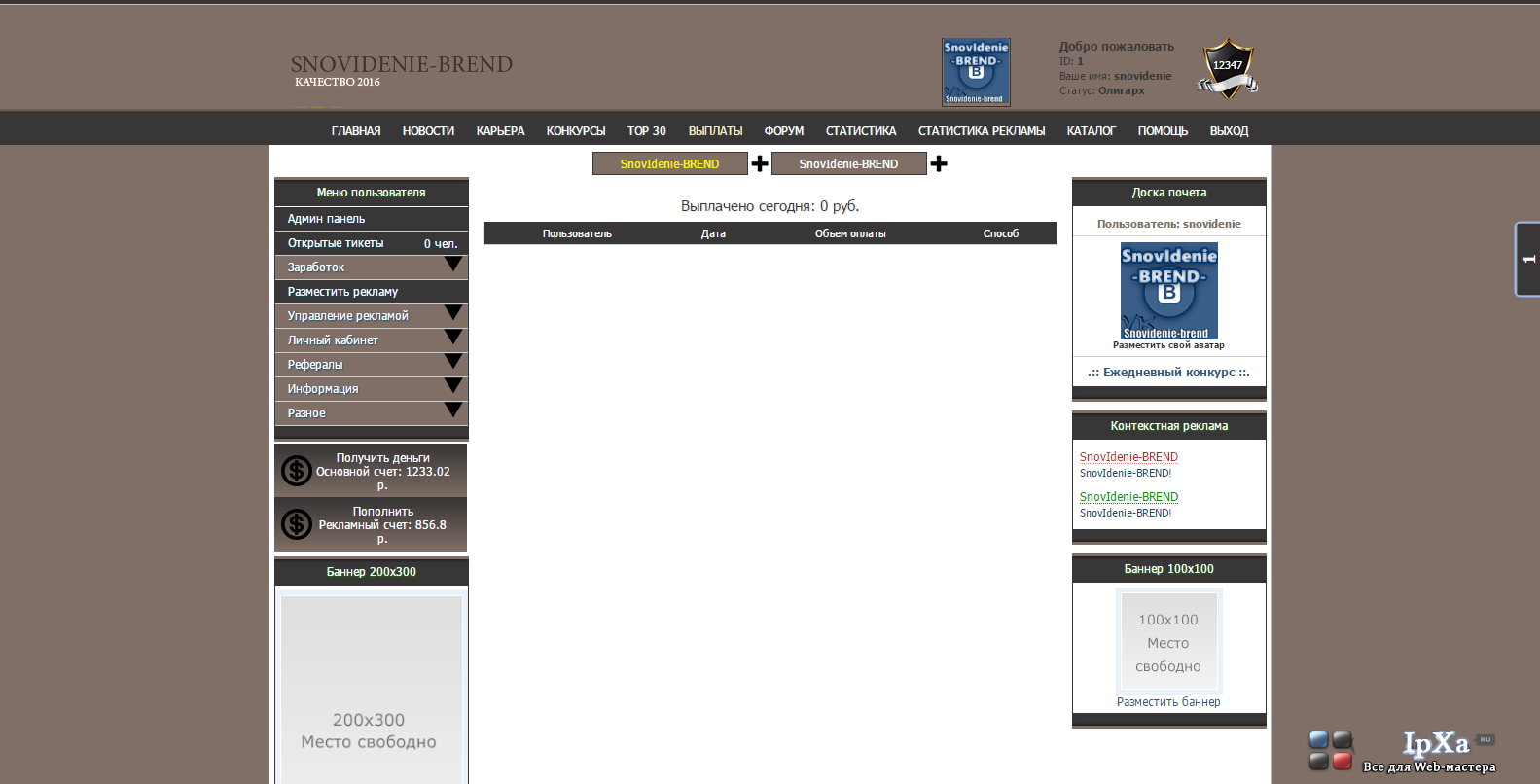Open the ФОРУМ link
This screenshot has width=1540, height=784.
[784, 131]
